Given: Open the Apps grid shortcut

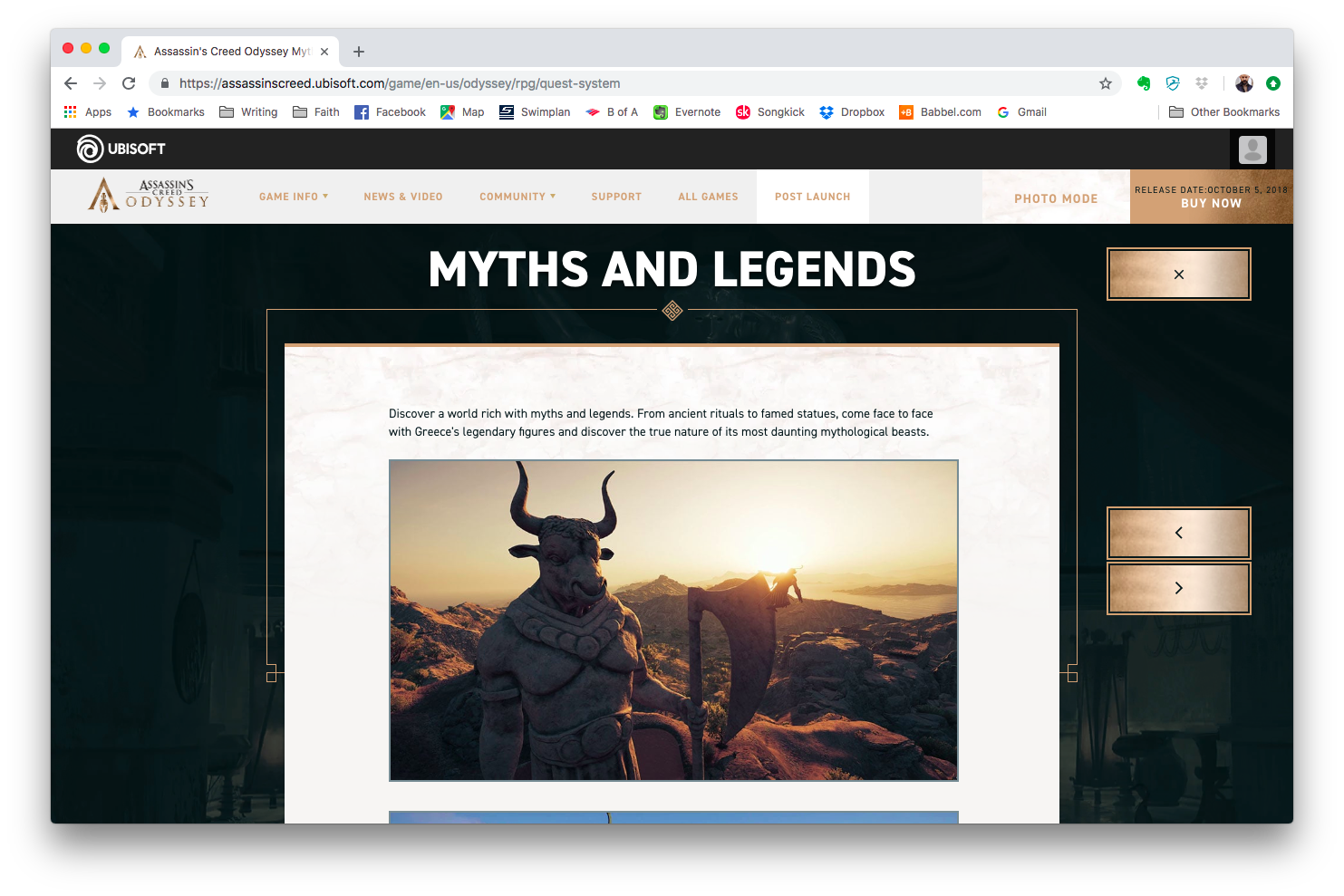Looking at the screenshot, I should click(x=87, y=112).
